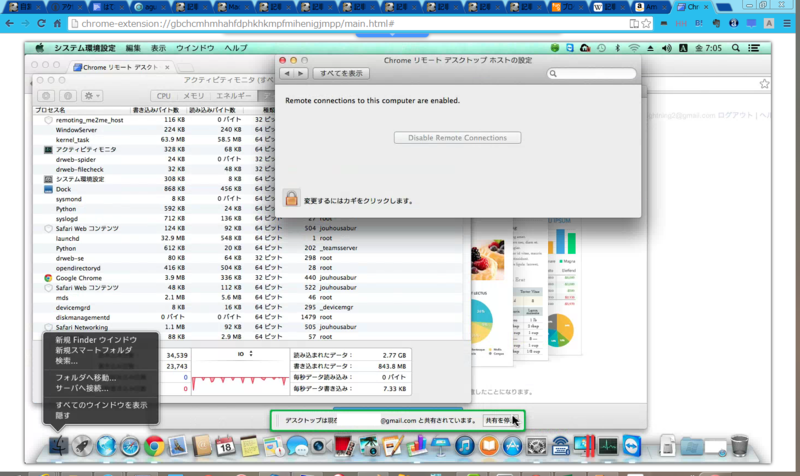Open the Apple menu
Image resolution: width=800 pixels, height=476 pixels.
point(39,48)
